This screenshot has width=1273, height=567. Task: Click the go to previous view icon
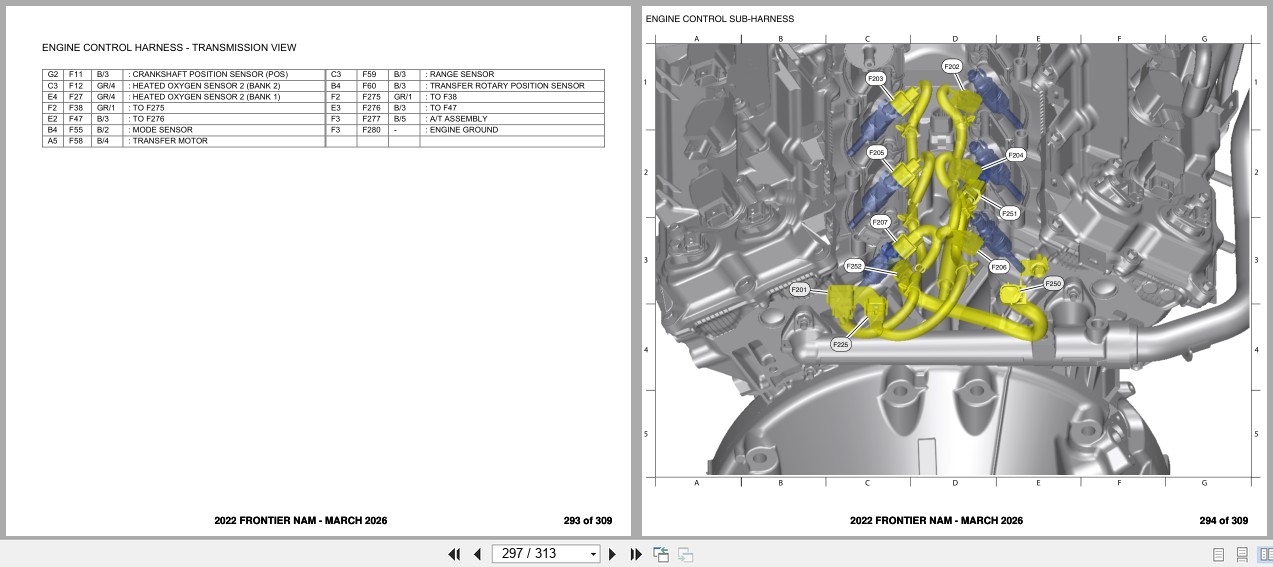click(x=661, y=554)
